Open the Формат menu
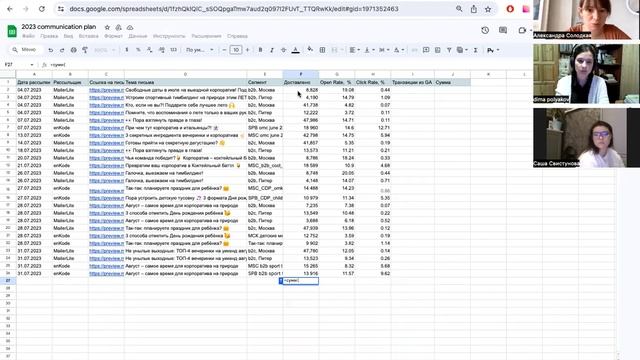Viewport: 640px width, 360px height. (113, 36)
